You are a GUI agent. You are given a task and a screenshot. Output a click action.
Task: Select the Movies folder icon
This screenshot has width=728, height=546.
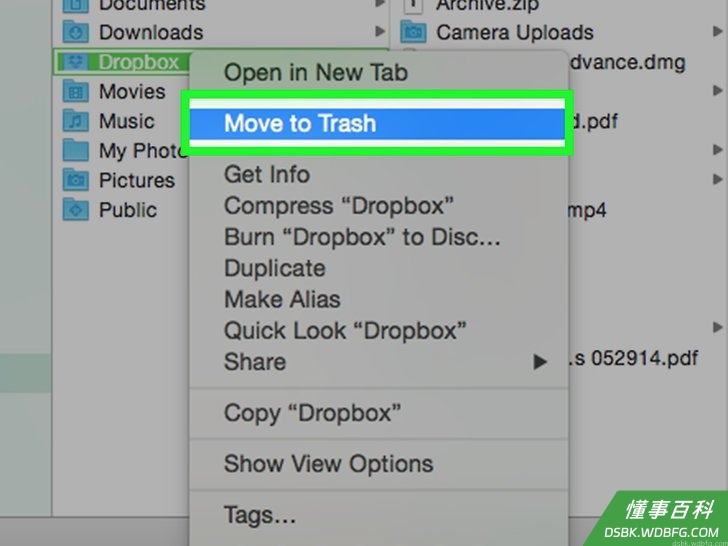pyautogui.click(x=75, y=91)
